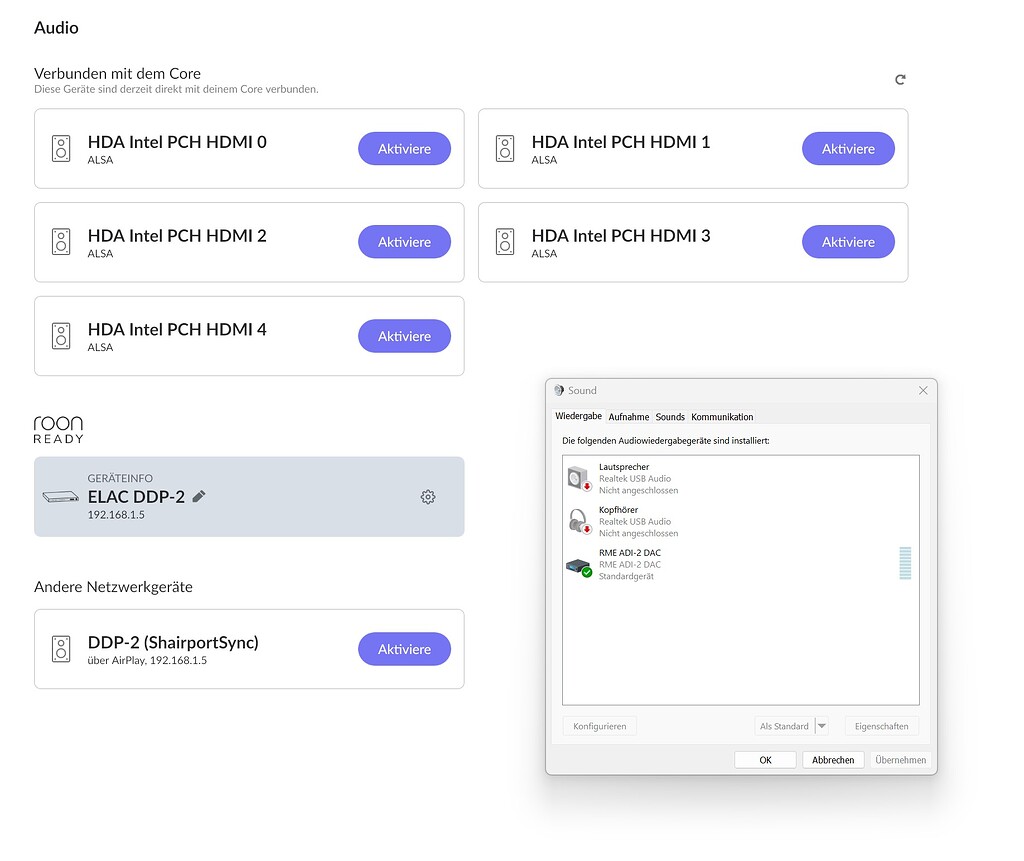Click 'über AirPlay, 192.168.1.5' subtitle

pyautogui.click(x=147, y=660)
